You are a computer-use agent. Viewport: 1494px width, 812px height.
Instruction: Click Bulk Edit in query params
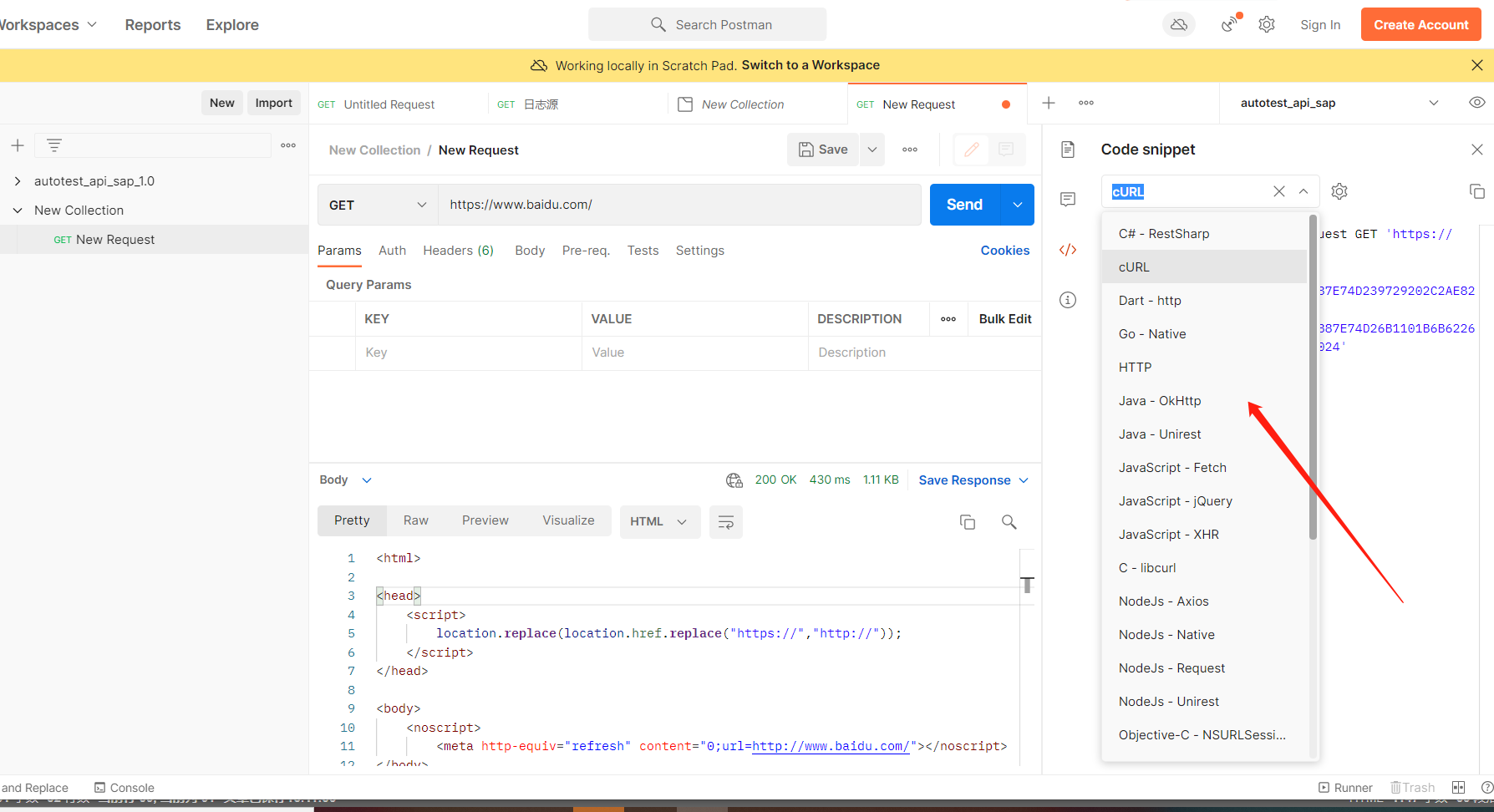click(1005, 319)
